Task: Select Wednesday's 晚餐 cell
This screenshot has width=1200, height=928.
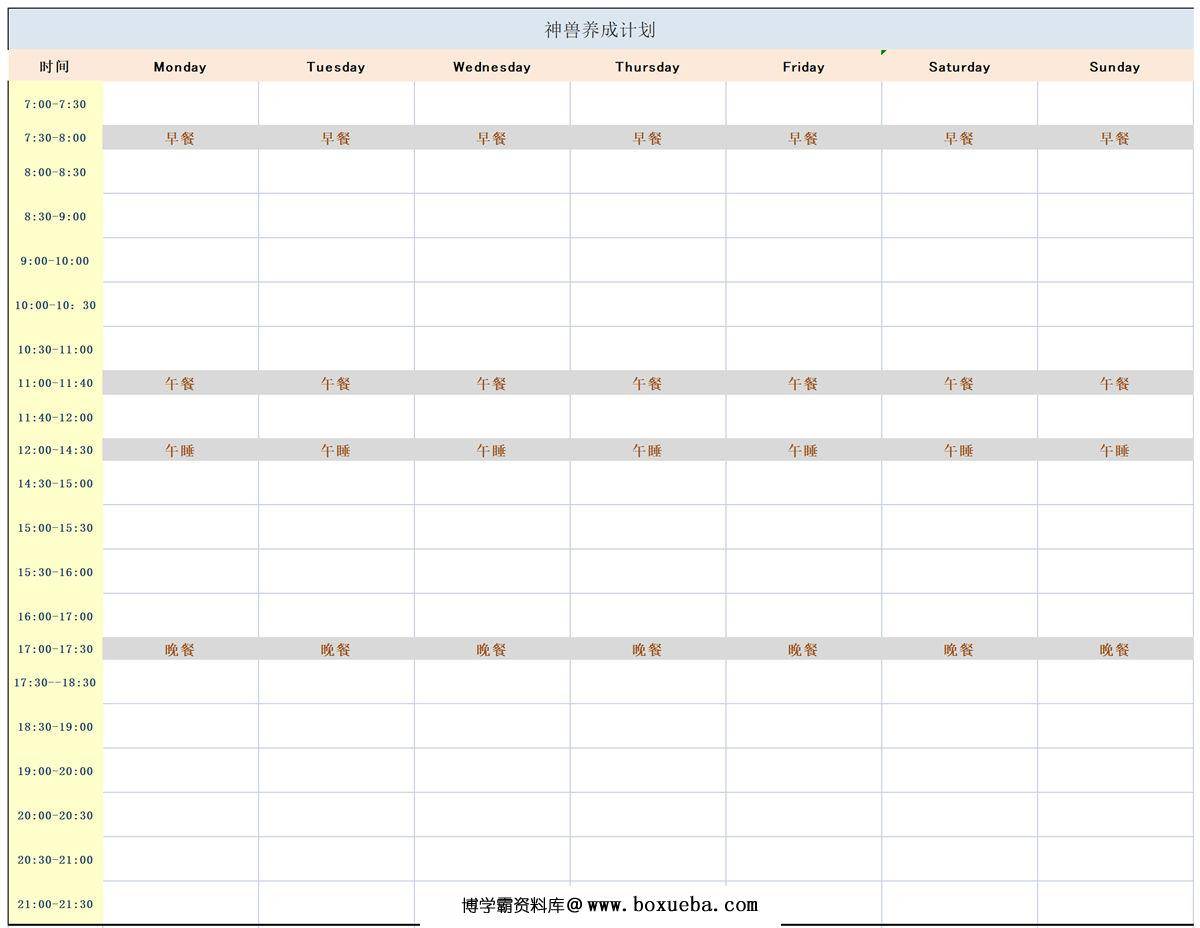Action: 492,649
